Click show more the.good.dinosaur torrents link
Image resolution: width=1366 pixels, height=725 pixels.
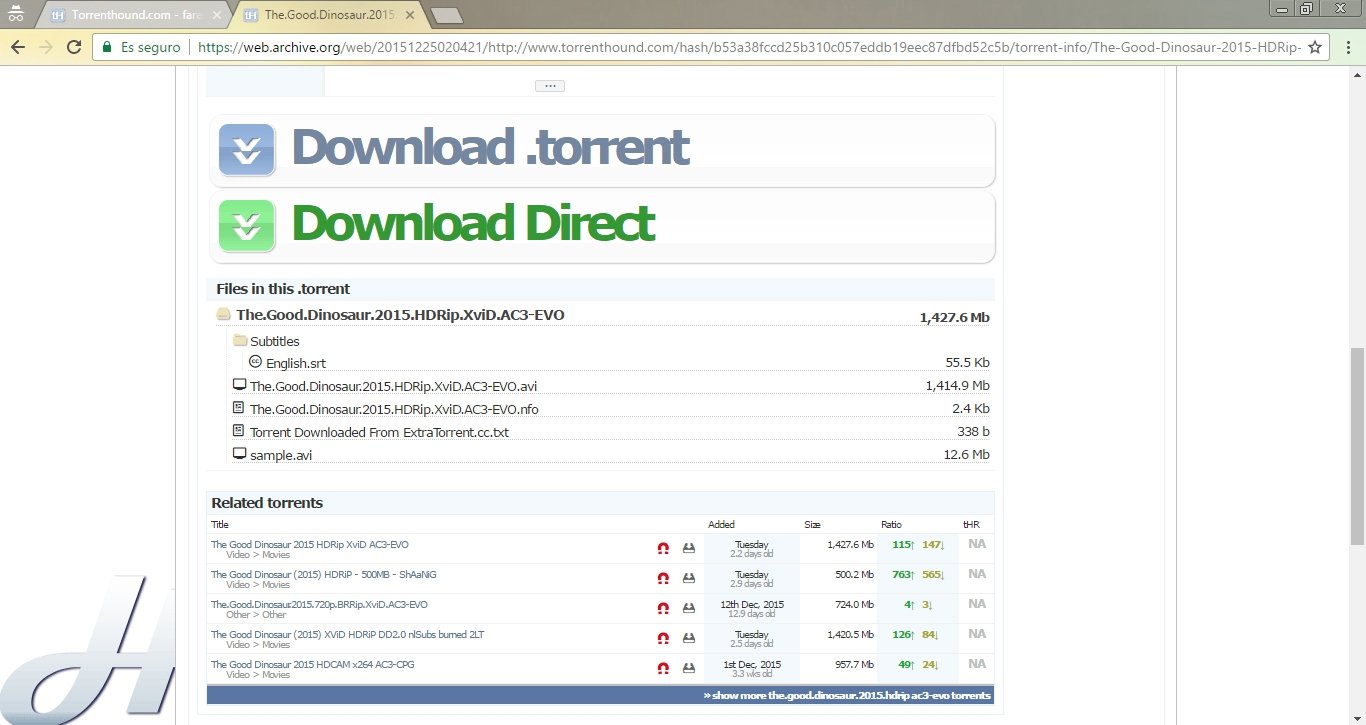(x=847, y=695)
